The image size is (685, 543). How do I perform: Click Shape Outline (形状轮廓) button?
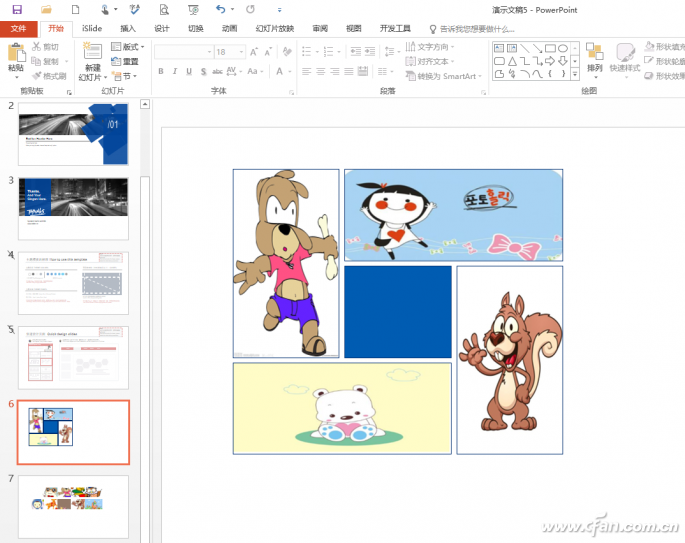(664, 61)
